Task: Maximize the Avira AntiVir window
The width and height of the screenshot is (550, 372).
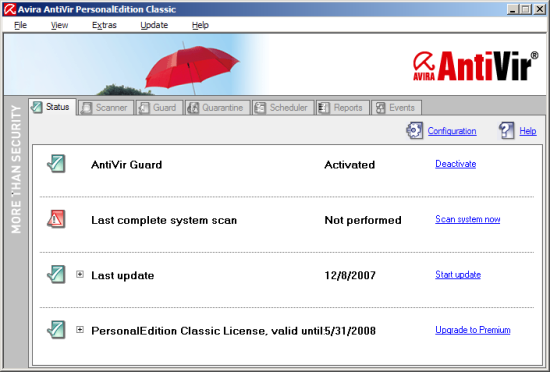Action: click(525, 9)
